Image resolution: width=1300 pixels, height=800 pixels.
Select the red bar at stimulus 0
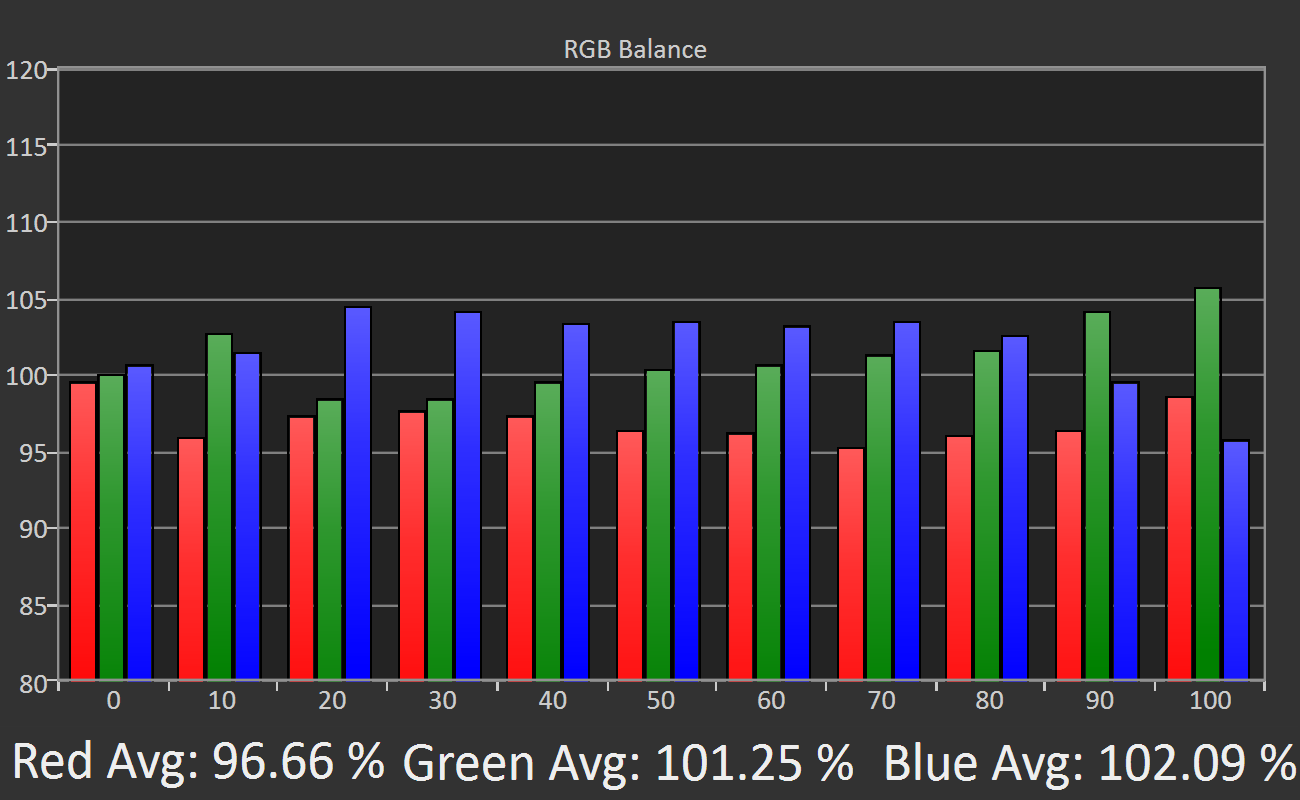[84, 532]
